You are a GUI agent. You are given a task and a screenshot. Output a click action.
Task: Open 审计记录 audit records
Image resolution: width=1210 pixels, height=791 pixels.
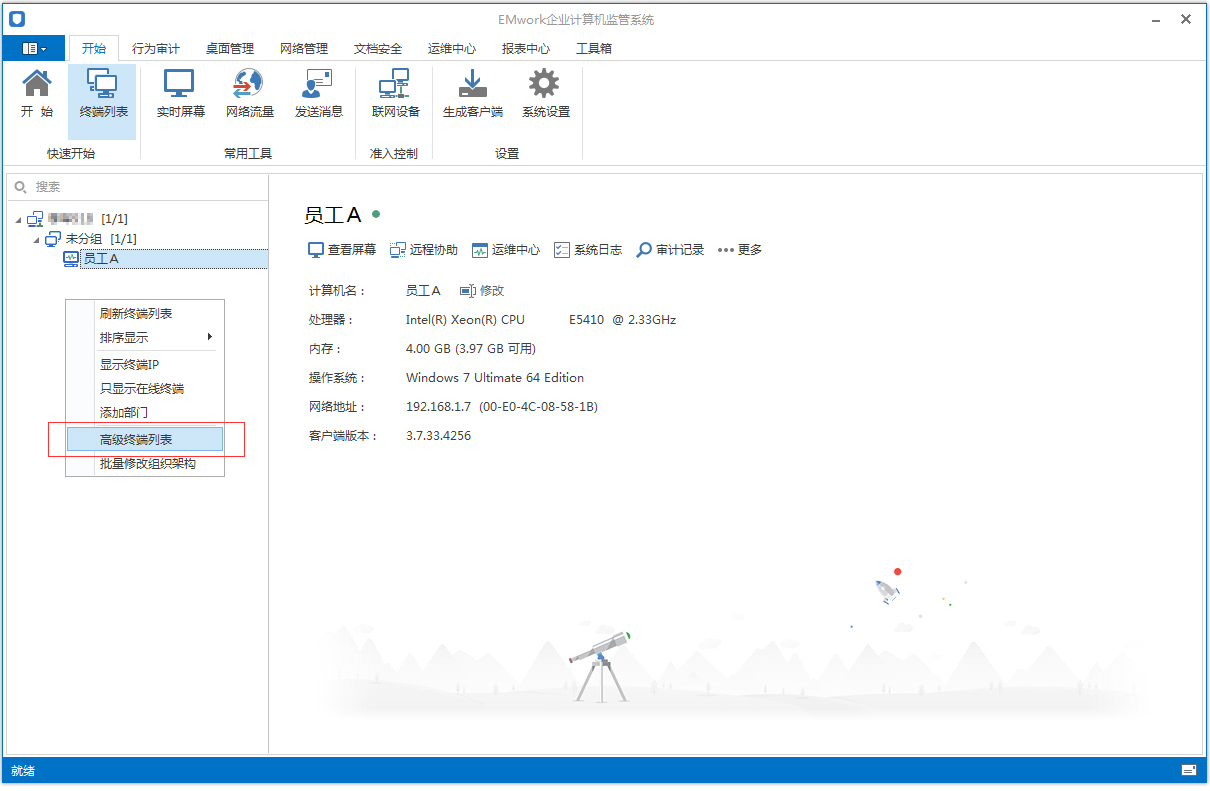pyautogui.click(x=670, y=250)
